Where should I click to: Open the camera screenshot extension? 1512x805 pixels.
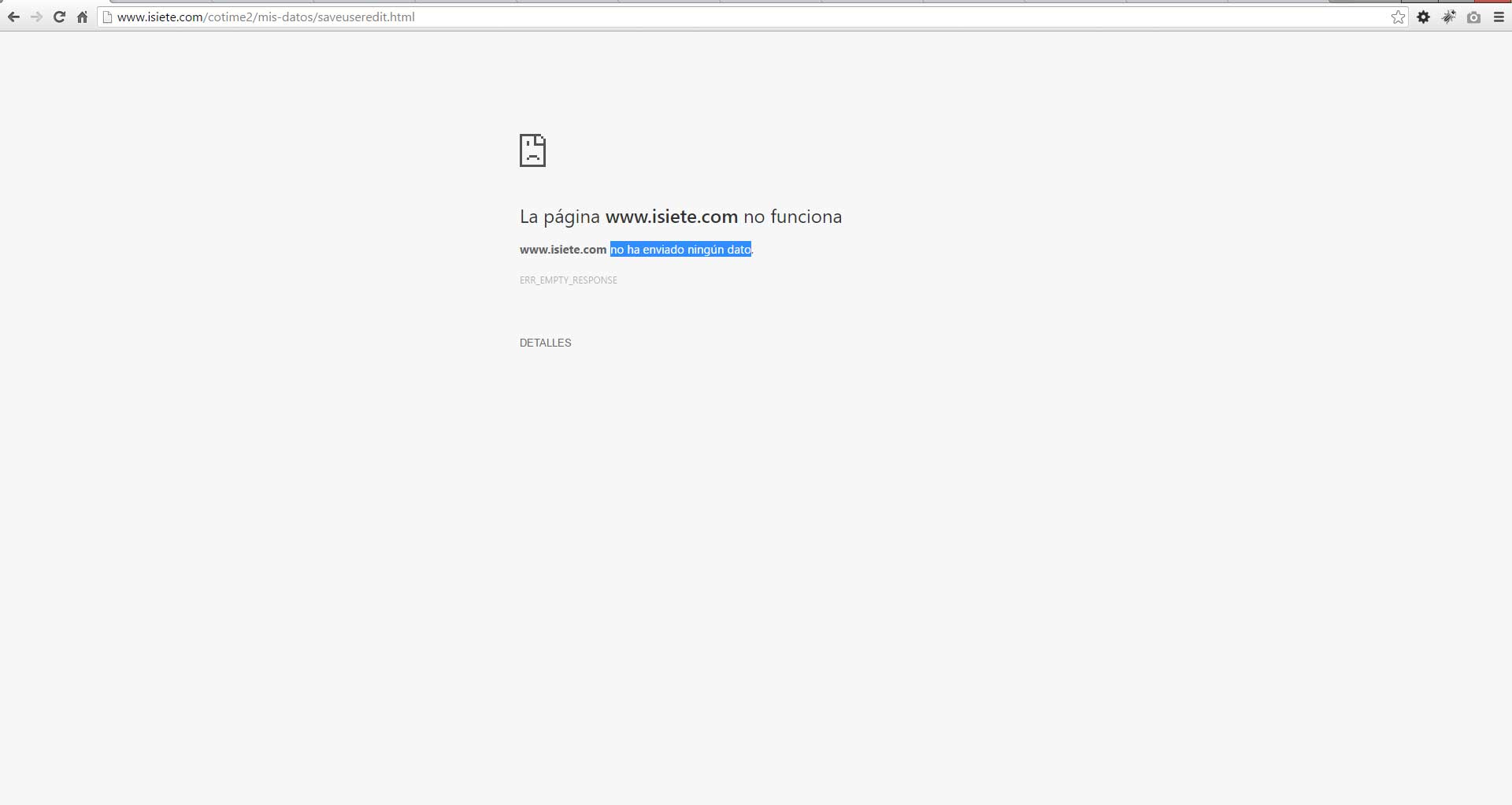click(1473, 17)
